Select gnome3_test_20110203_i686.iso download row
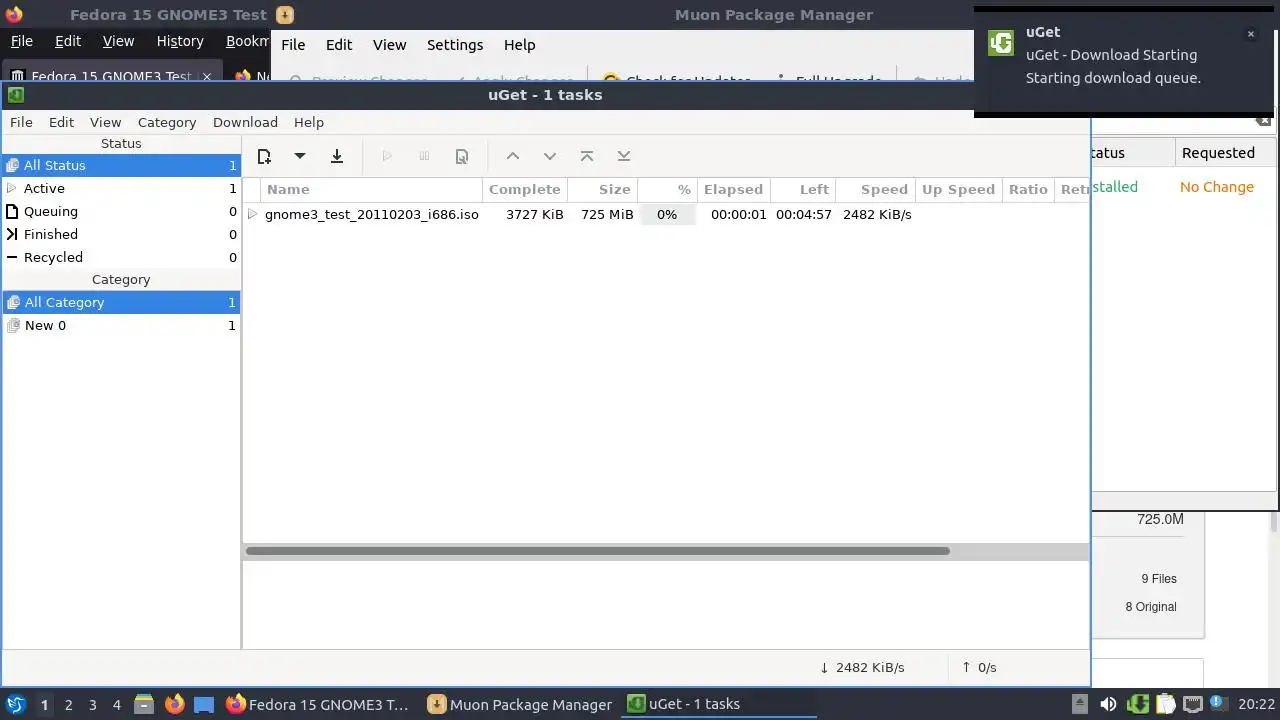The height and width of the screenshot is (720, 1280). [666, 214]
